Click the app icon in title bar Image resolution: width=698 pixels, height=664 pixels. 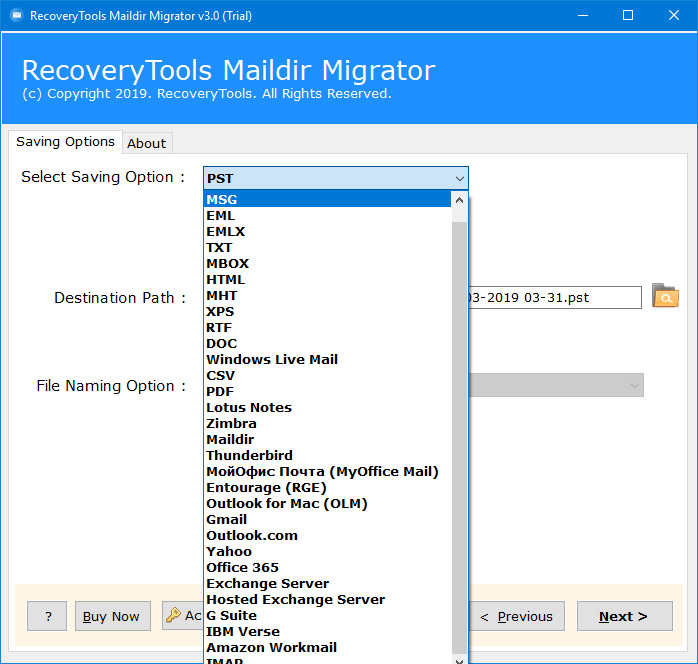(17, 16)
